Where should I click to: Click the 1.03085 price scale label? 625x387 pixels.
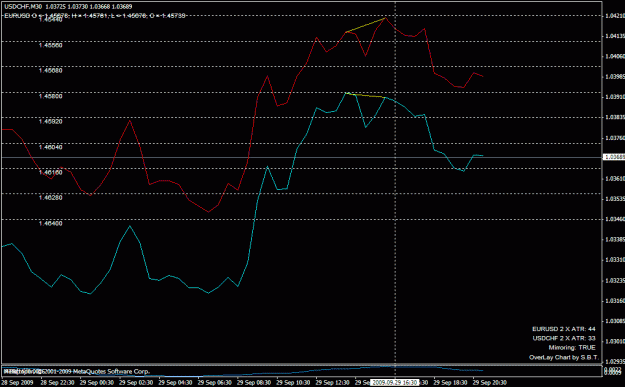click(615, 321)
